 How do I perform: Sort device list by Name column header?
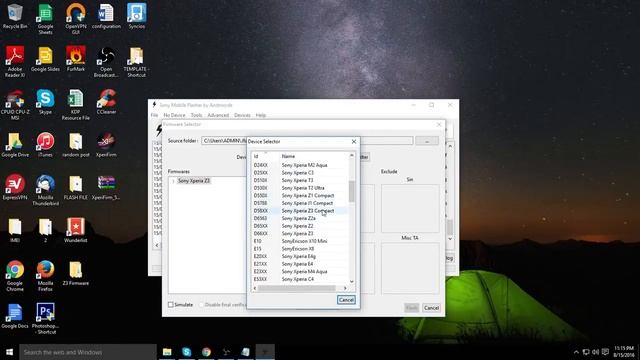click(313, 156)
